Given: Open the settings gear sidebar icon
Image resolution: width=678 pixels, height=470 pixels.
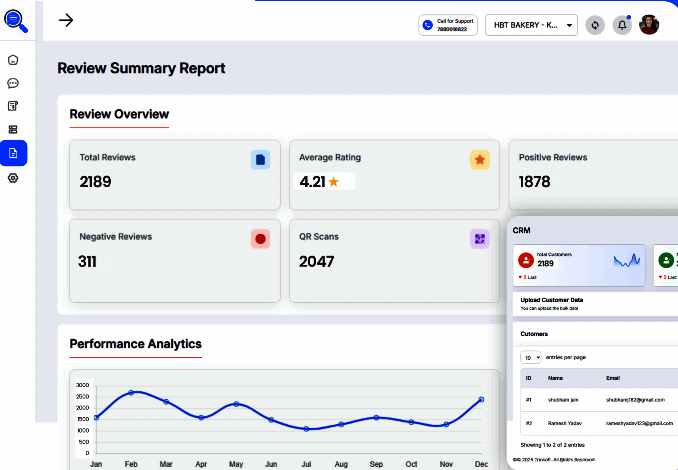Looking at the screenshot, I should tap(13, 177).
